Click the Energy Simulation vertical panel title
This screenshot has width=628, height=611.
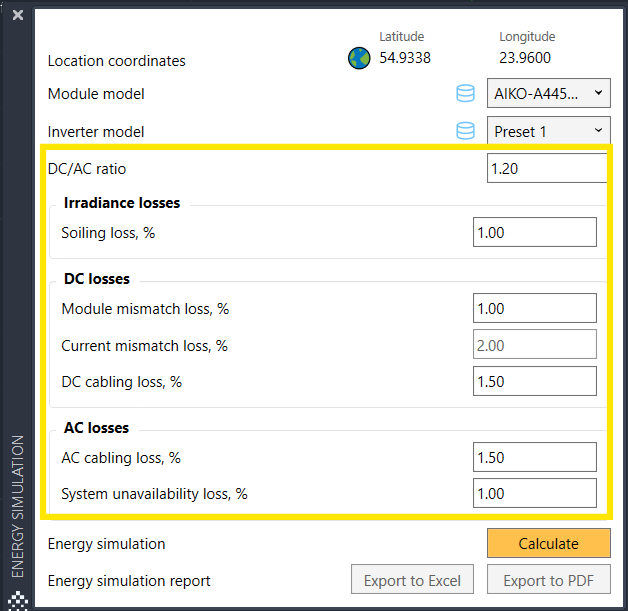(x=17, y=505)
